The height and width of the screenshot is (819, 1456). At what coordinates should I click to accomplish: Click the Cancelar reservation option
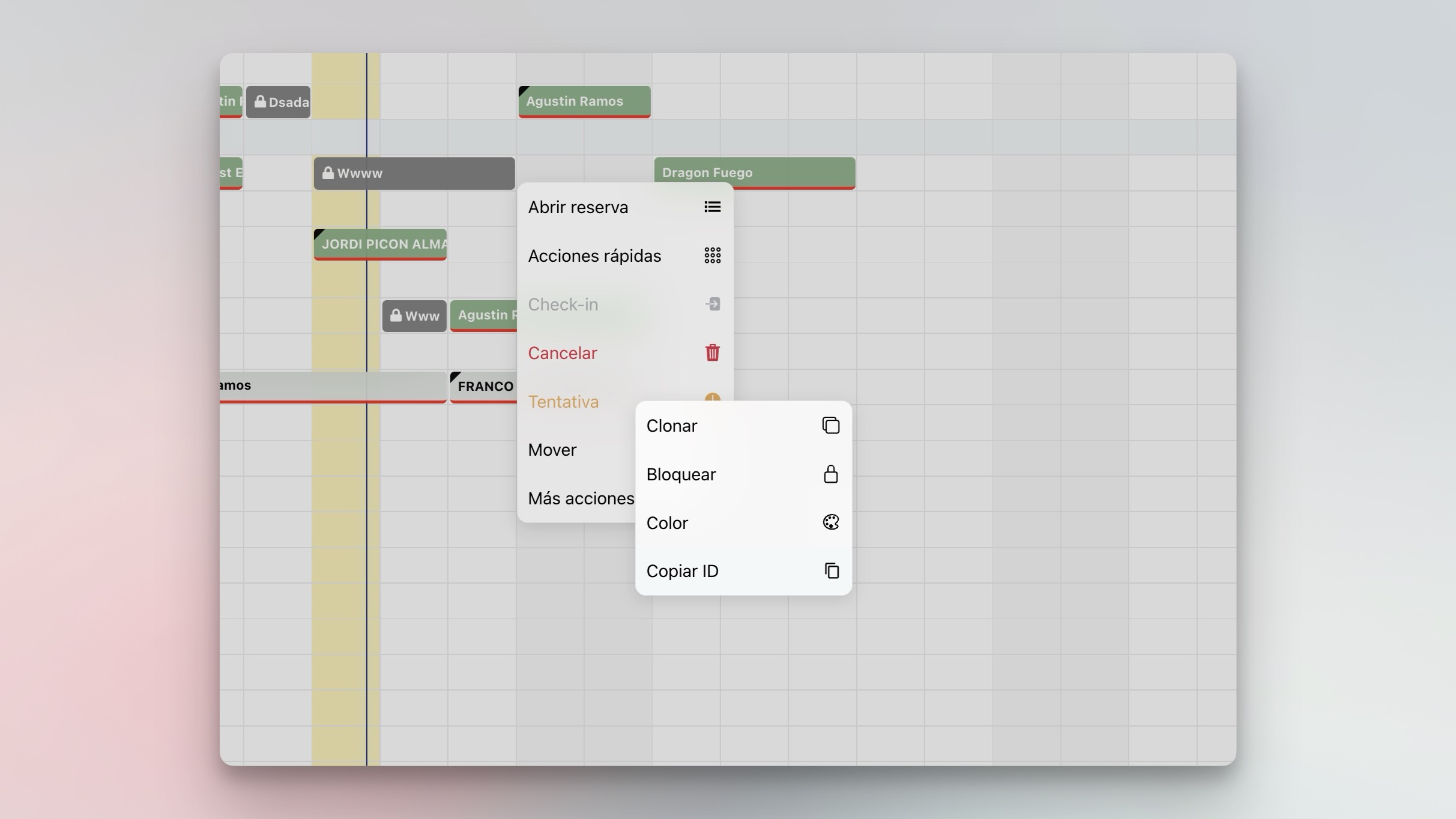coord(563,353)
